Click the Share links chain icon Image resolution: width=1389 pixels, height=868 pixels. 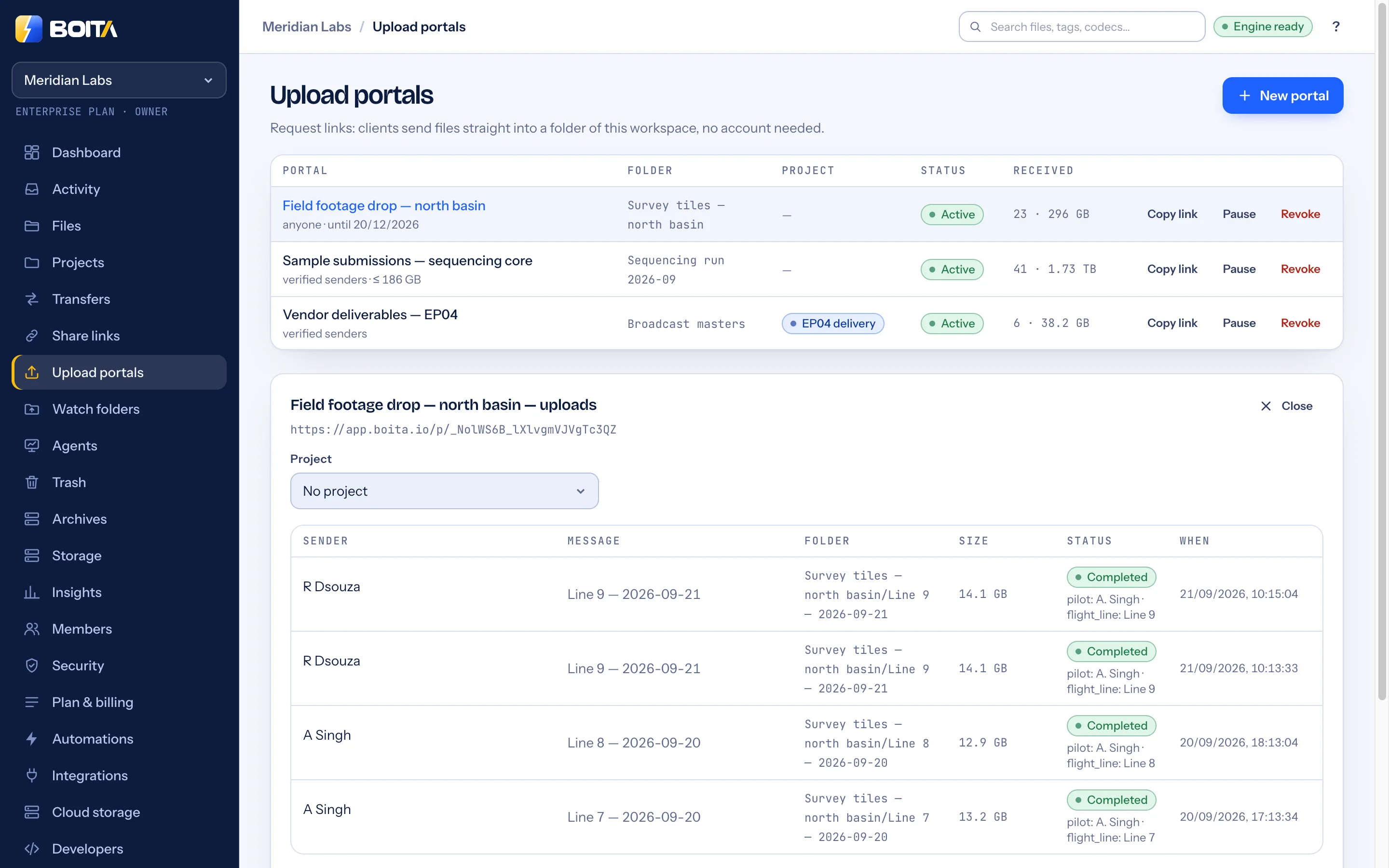click(x=31, y=336)
